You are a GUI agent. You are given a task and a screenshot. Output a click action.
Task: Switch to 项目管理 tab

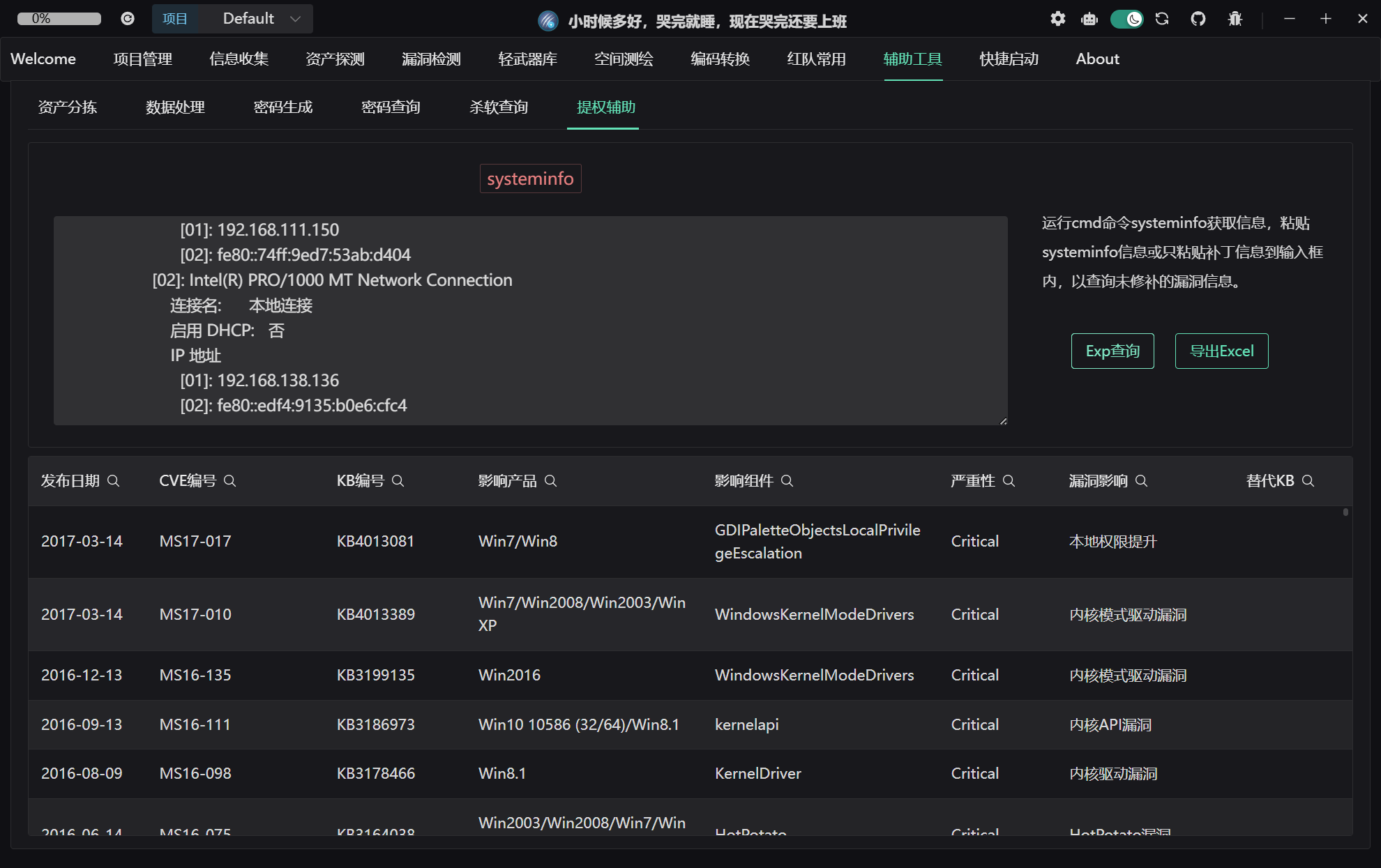(x=143, y=59)
